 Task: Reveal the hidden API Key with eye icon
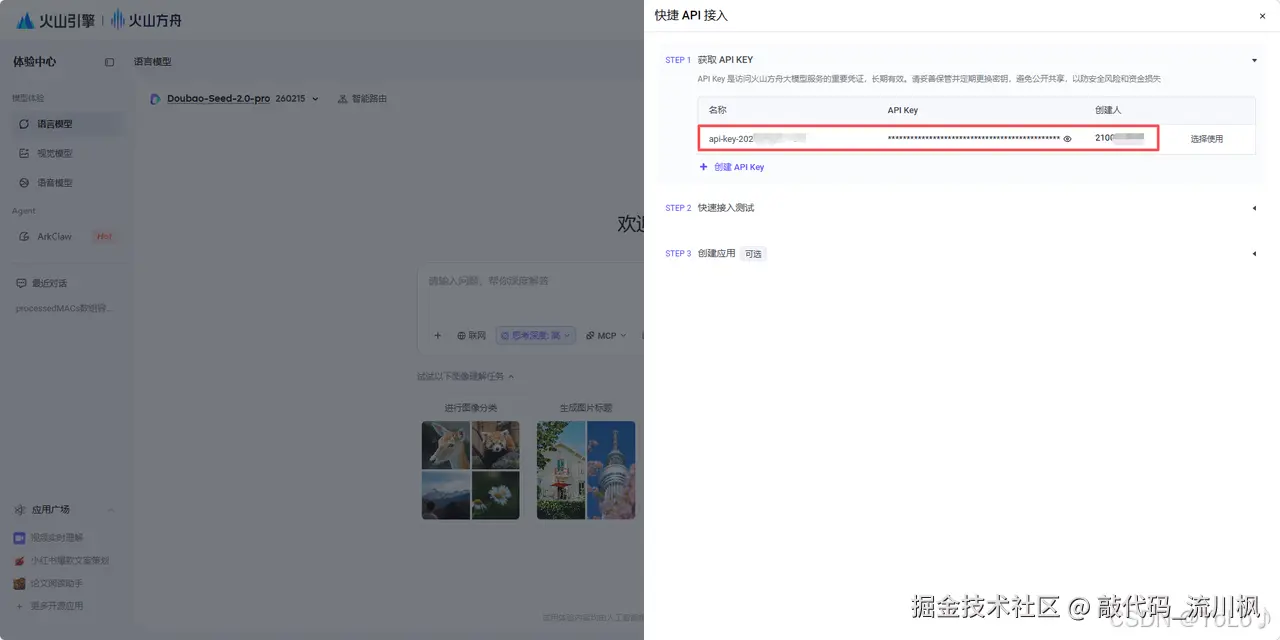tap(1067, 139)
